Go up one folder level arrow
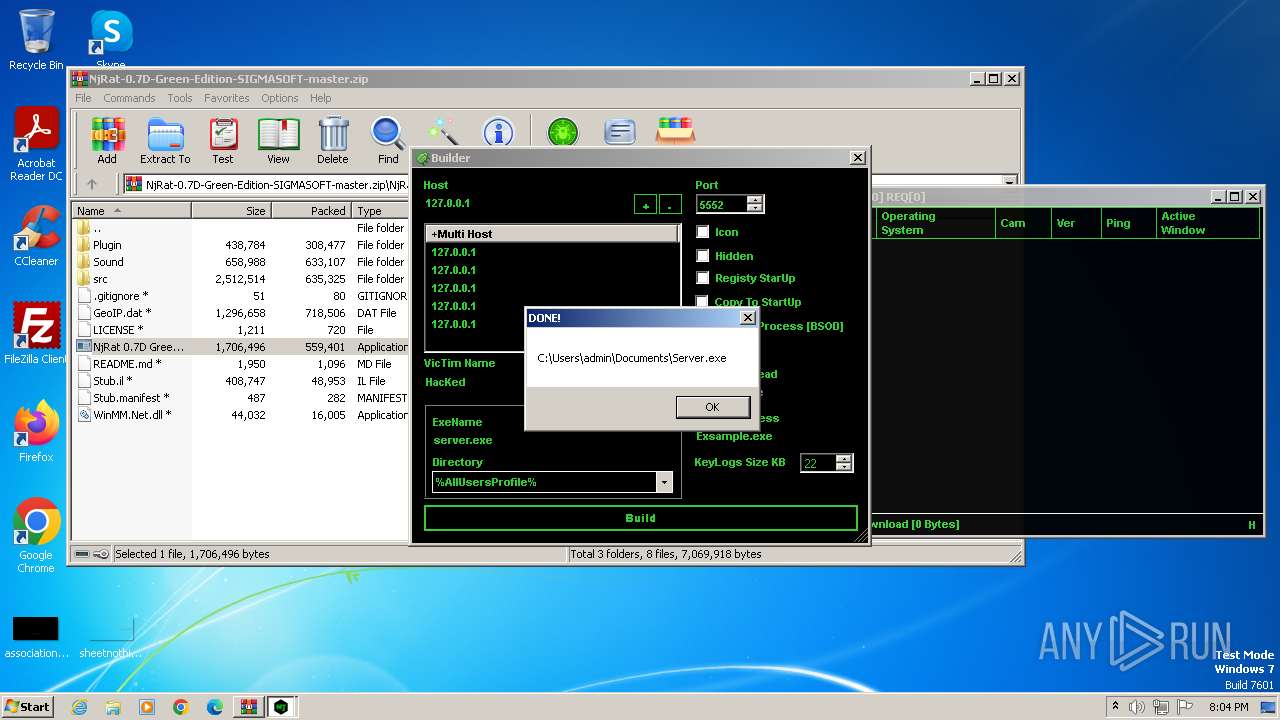The width and height of the screenshot is (1280, 720). coord(92,184)
